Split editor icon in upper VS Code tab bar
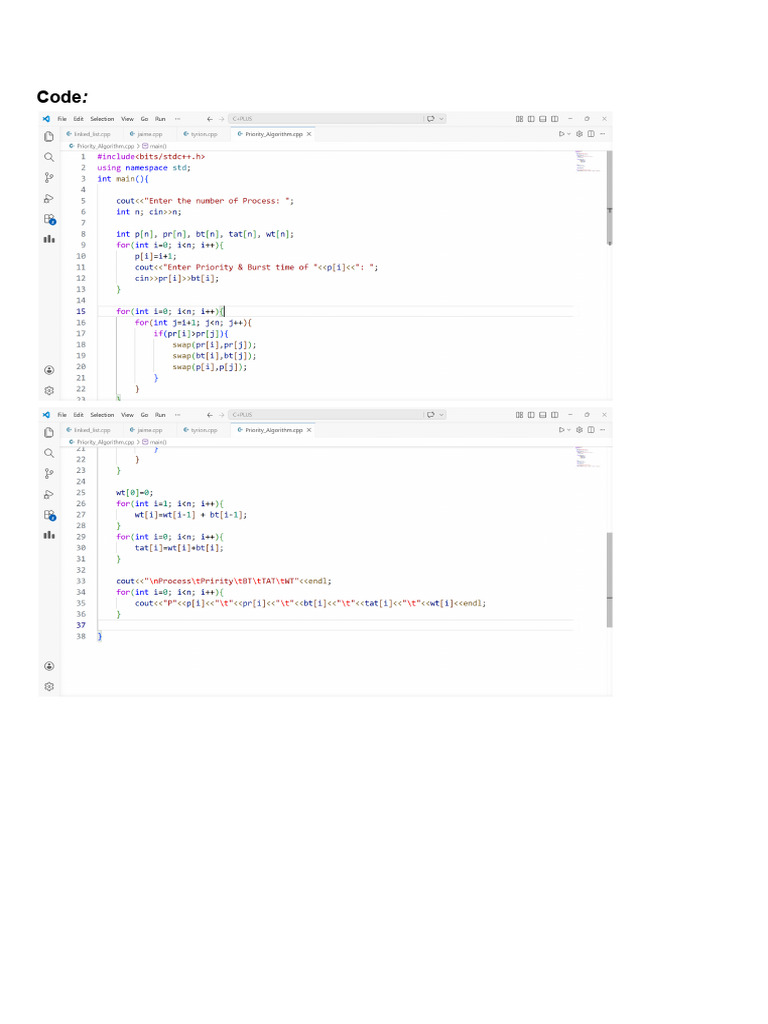This screenshot has height=1024, width=768. pyautogui.click(x=591, y=134)
